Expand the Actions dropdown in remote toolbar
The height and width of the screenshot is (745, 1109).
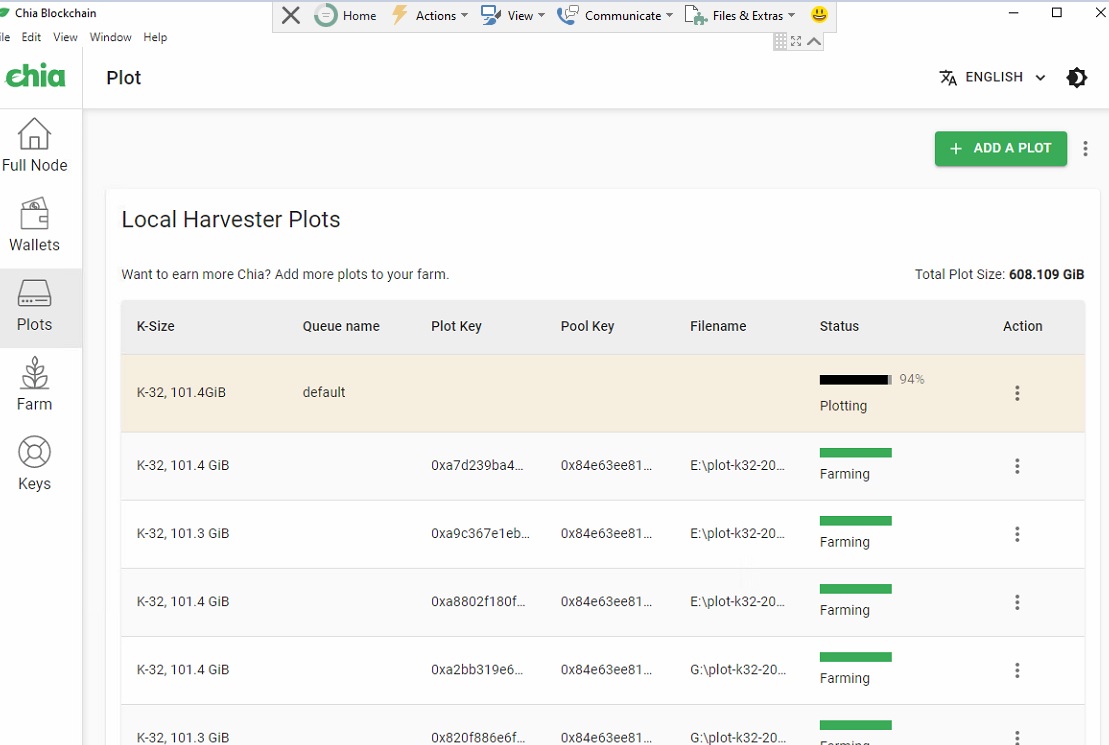tap(429, 16)
